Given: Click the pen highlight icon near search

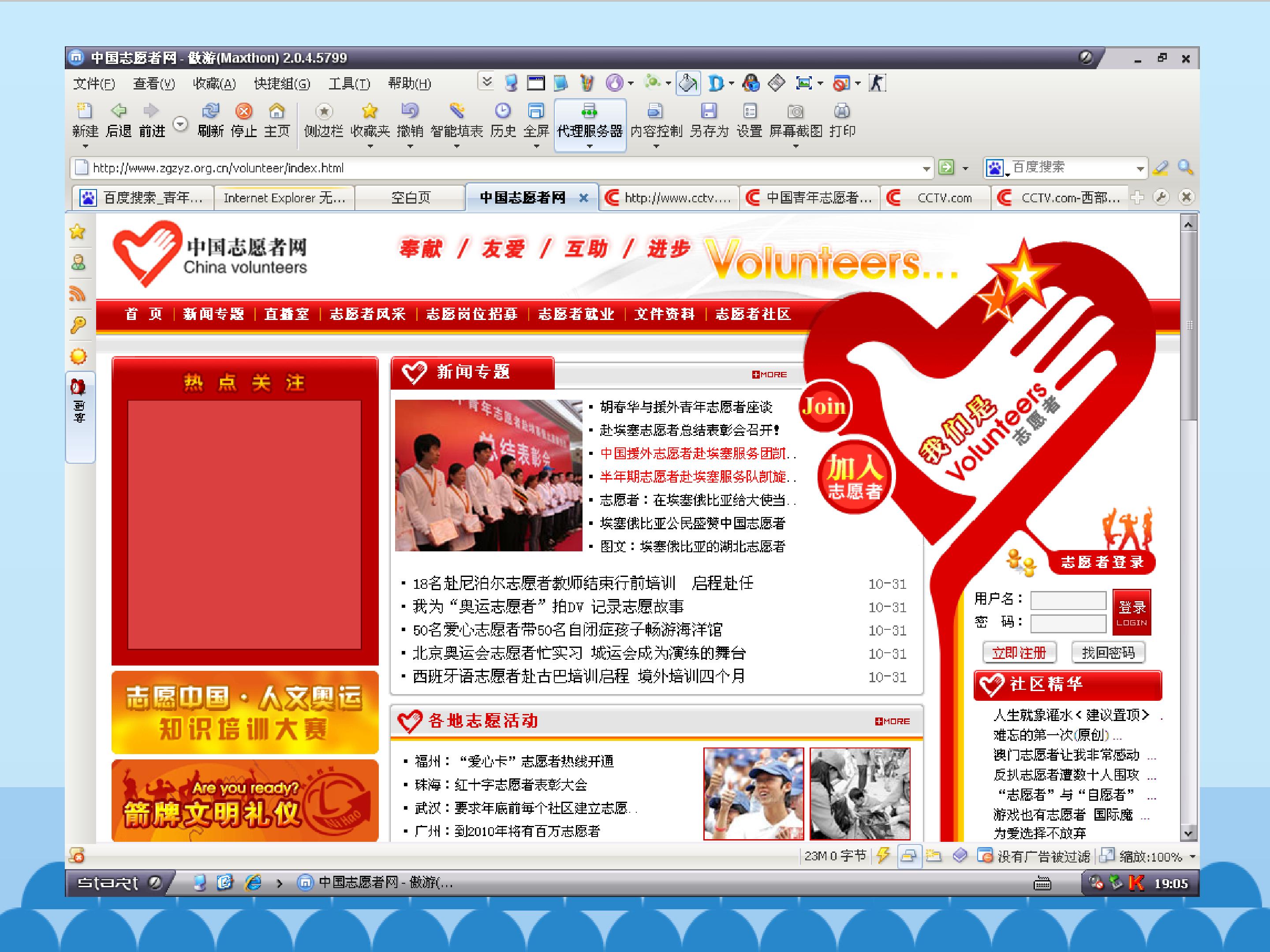Looking at the screenshot, I should pos(1160,167).
